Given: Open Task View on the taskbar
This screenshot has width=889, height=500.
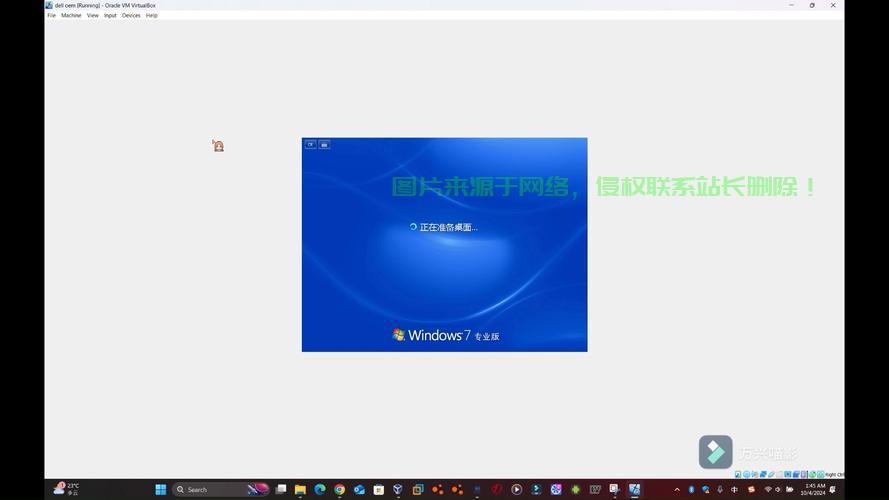Looking at the screenshot, I should [x=281, y=489].
